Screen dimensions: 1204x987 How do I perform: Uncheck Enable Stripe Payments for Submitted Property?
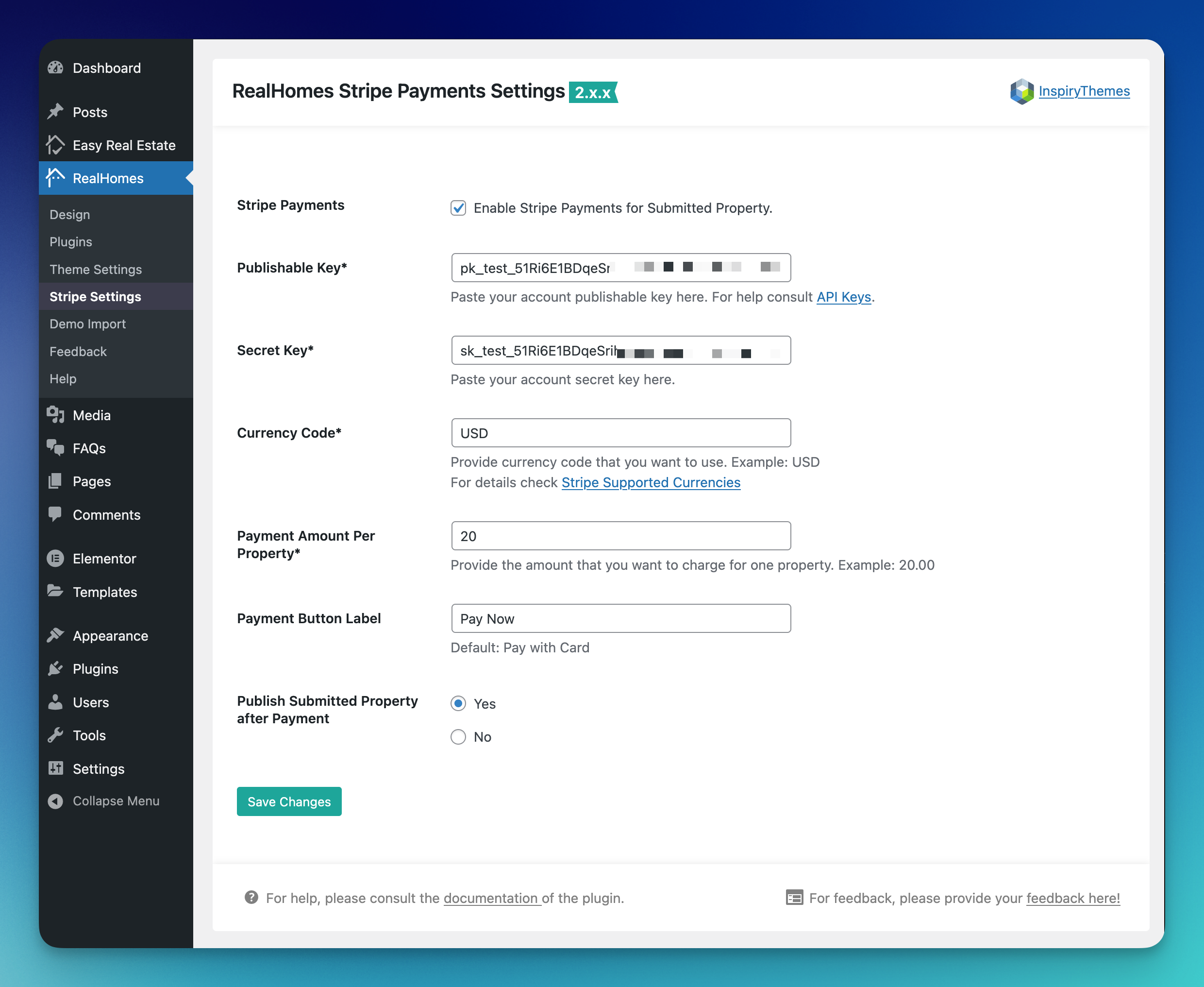click(458, 208)
